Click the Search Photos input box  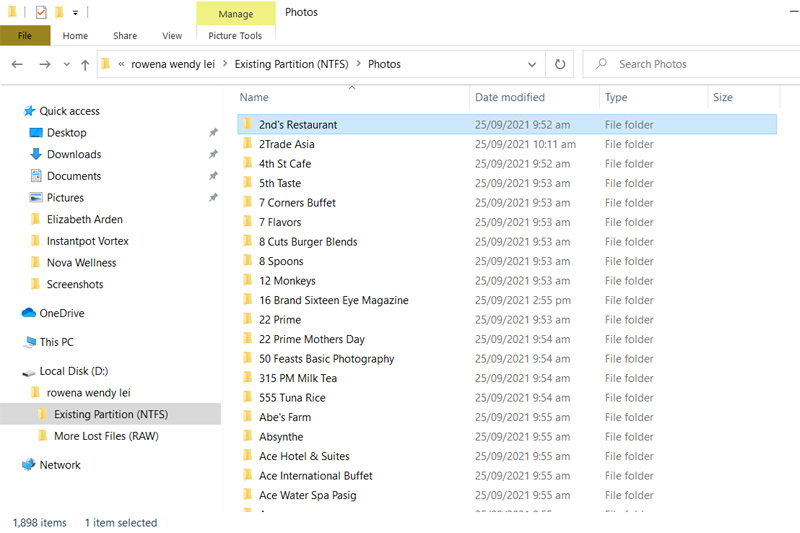(x=694, y=64)
